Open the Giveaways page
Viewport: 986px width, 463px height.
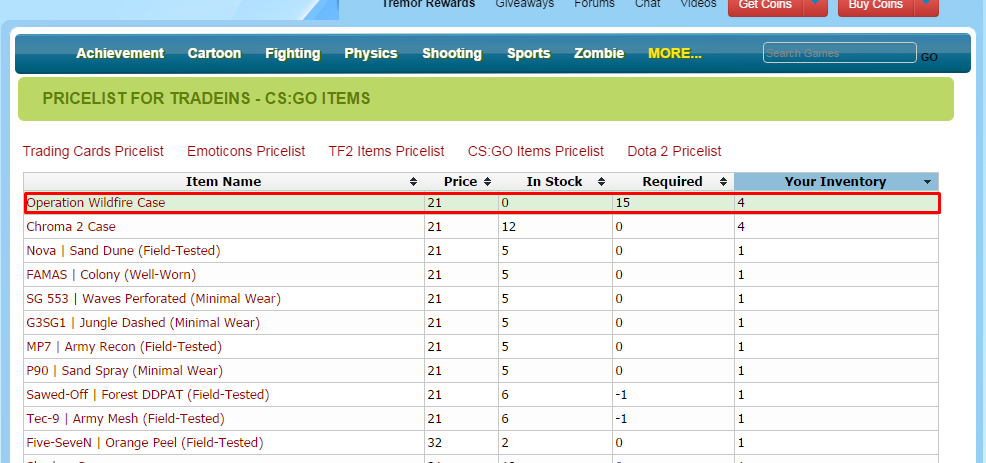524,4
